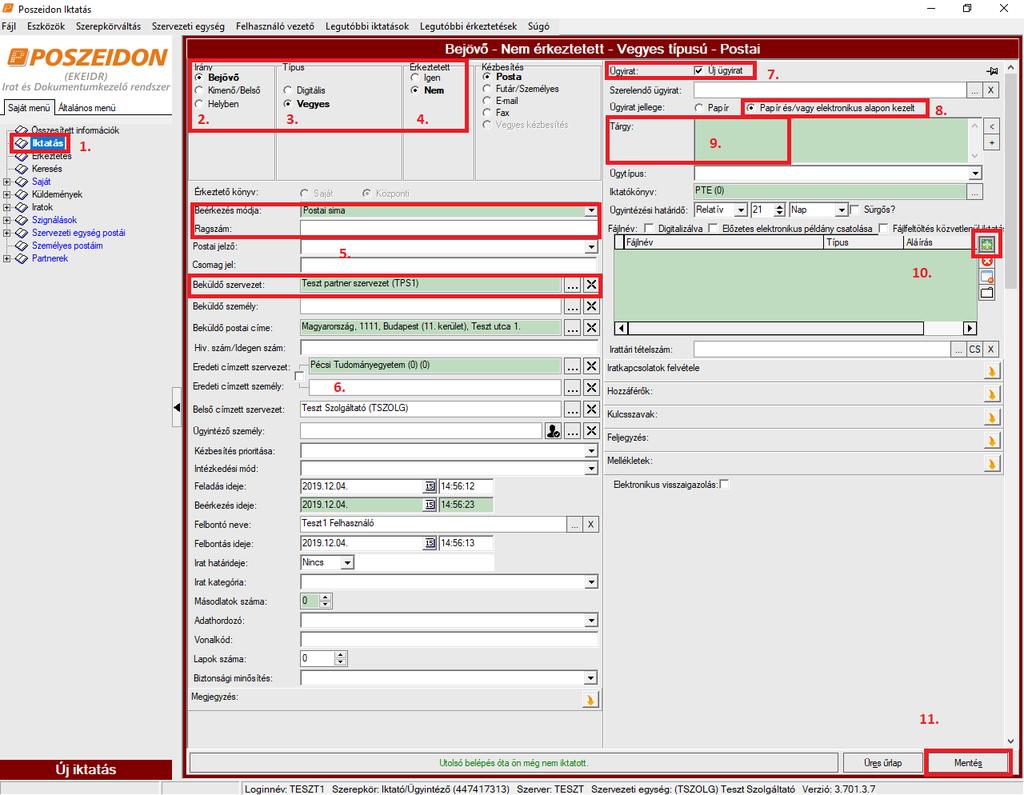Image resolution: width=1024 pixels, height=795 pixels.
Task: Select Vegyes type radio button
Action: coord(287,103)
